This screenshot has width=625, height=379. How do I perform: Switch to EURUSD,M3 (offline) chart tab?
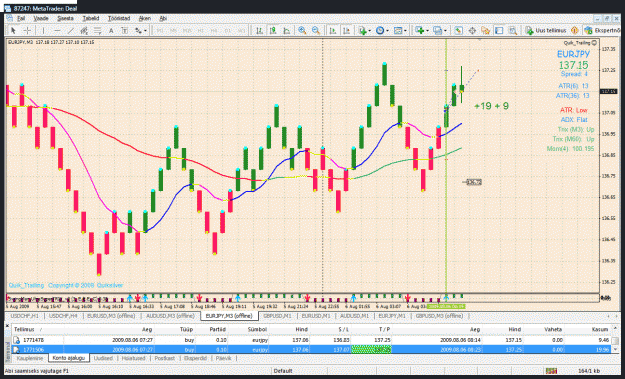111,316
